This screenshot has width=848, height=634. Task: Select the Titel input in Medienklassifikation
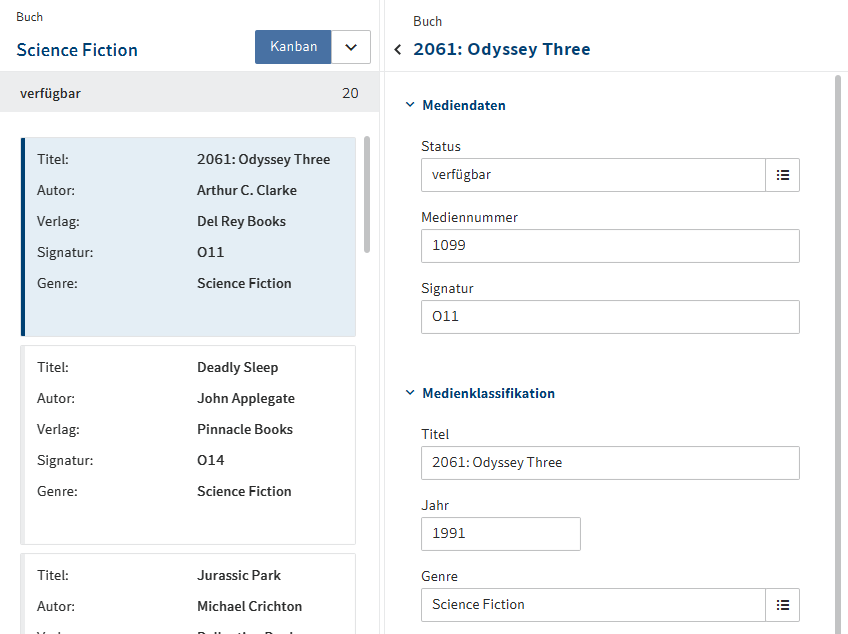click(x=610, y=463)
